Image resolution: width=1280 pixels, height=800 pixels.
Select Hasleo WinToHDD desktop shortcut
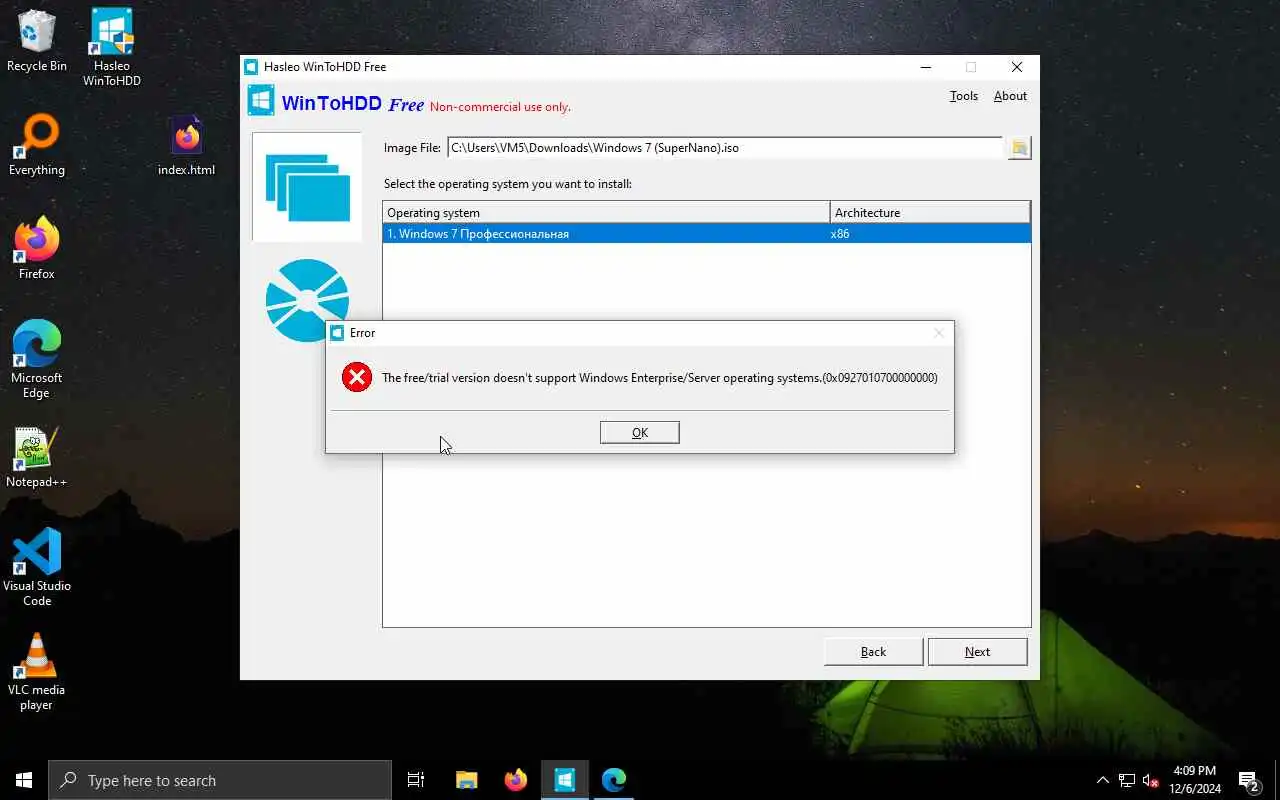point(112,48)
